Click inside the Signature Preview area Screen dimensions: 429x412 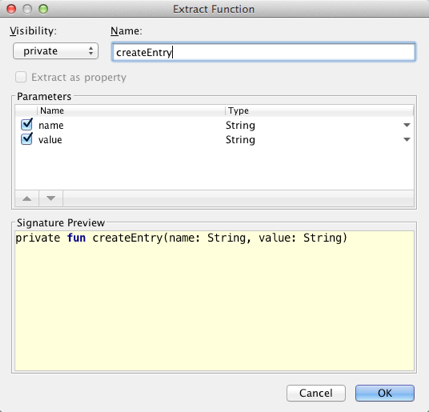click(x=214, y=301)
